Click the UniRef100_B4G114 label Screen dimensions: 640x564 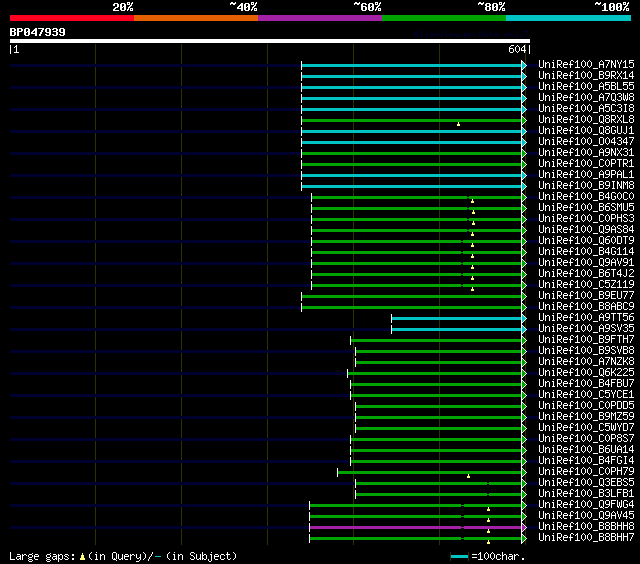coord(586,252)
